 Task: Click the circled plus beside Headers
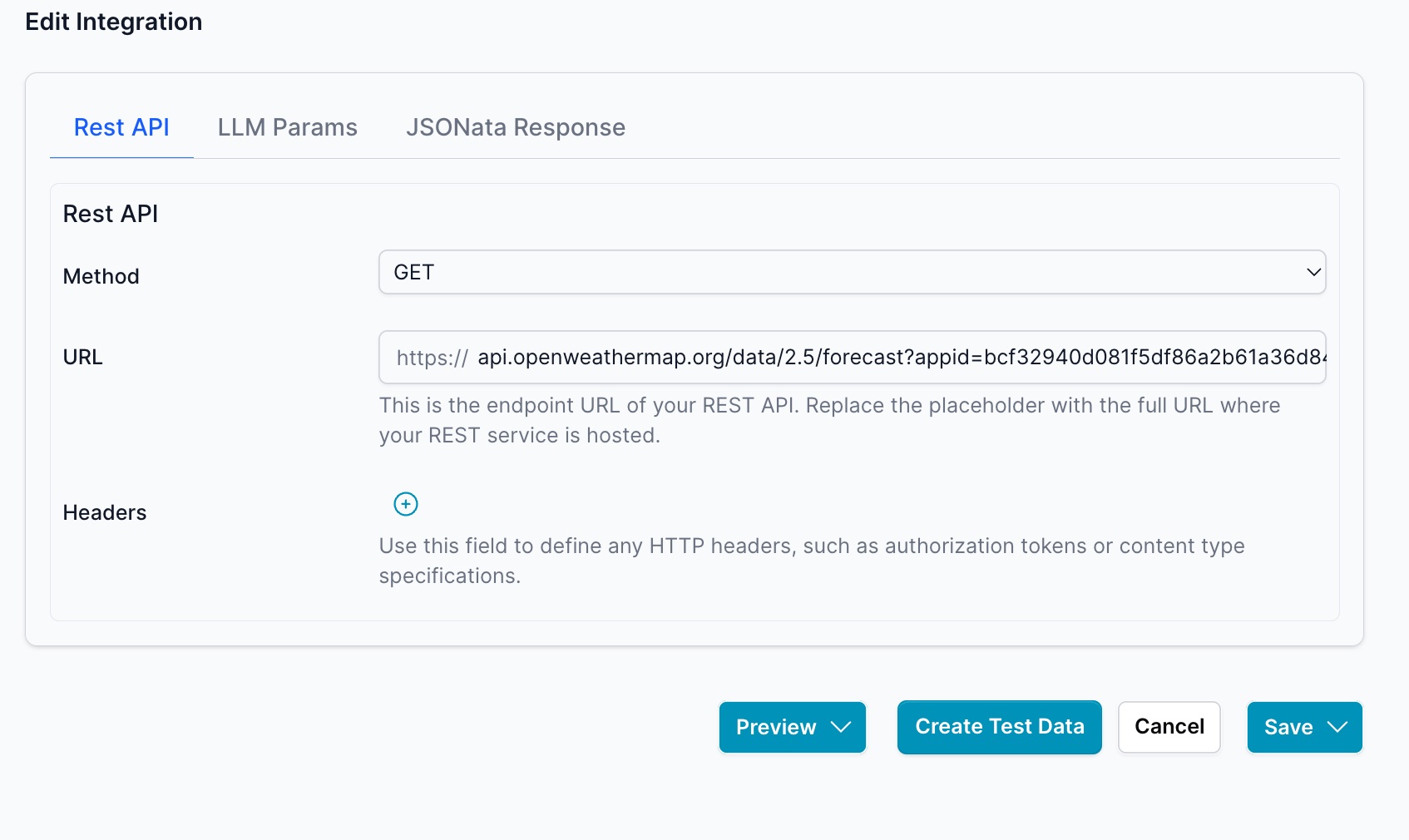[x=405, y=503]
